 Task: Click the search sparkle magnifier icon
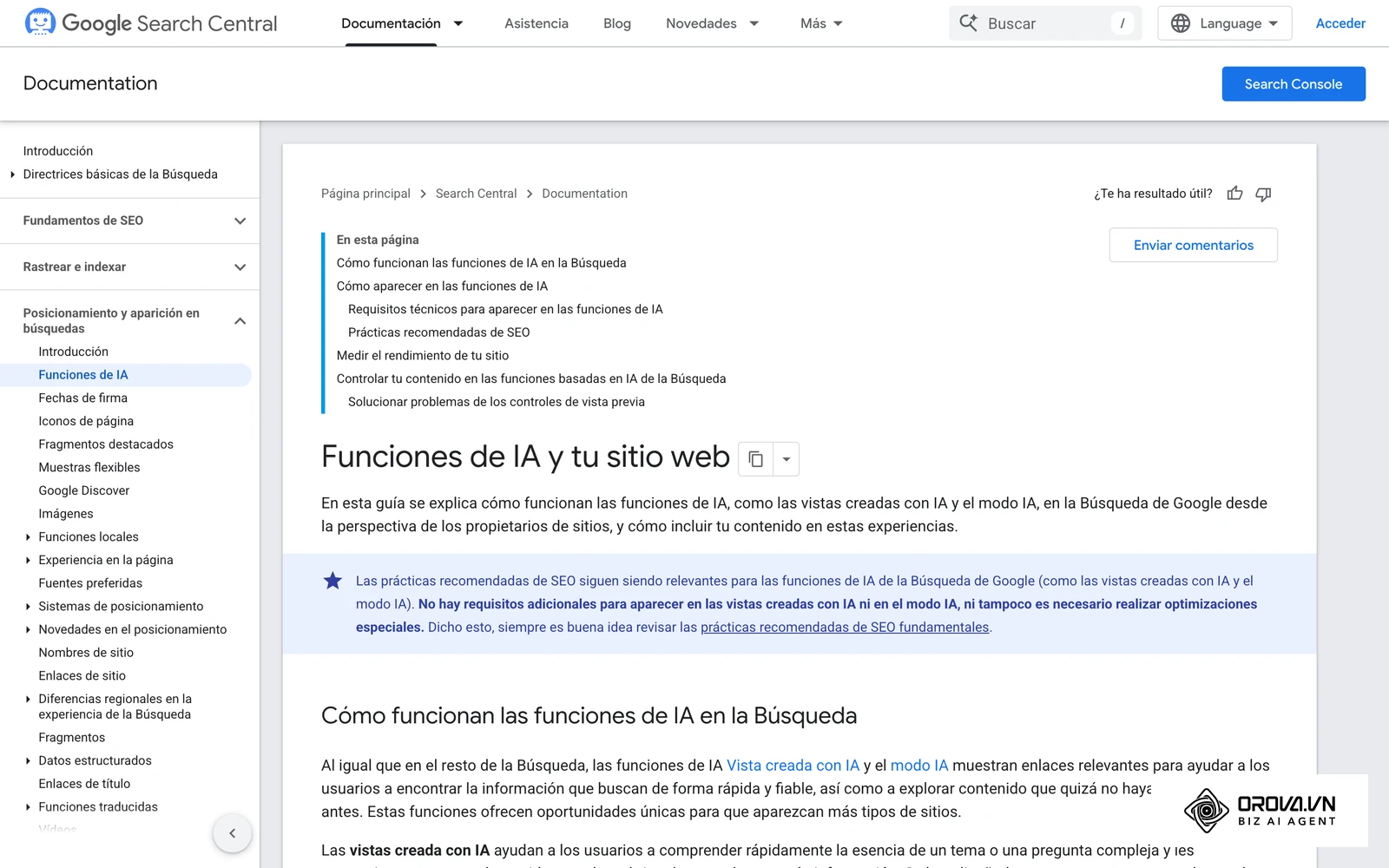(x=968, y=23)
